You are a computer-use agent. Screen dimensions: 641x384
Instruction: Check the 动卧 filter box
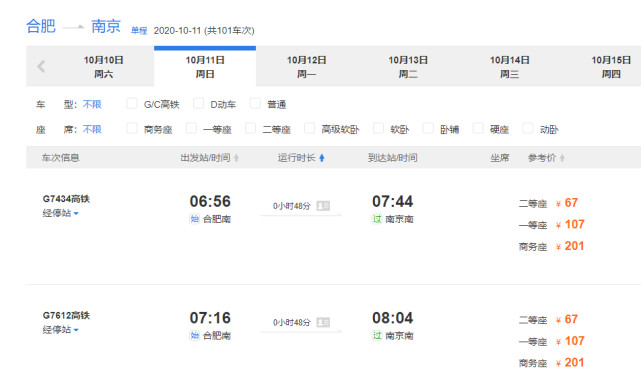[528, 128]
